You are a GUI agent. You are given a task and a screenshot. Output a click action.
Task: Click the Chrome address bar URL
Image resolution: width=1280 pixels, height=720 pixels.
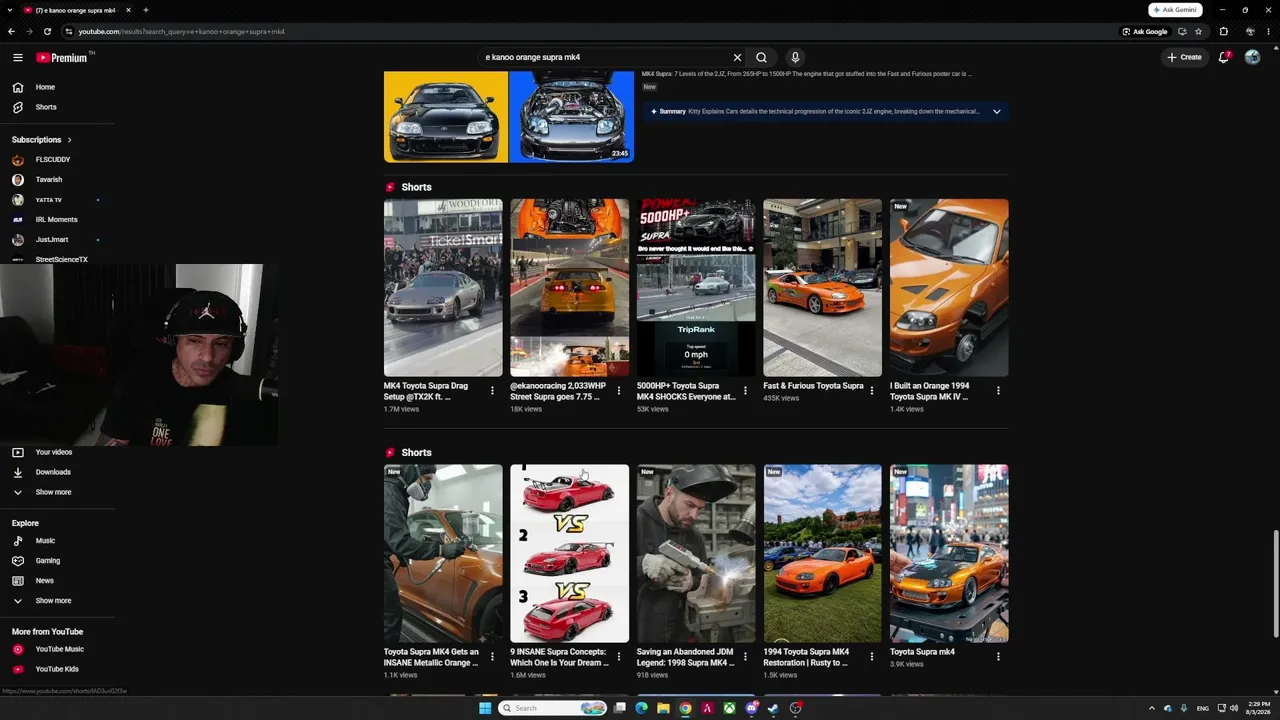(182, 31)
